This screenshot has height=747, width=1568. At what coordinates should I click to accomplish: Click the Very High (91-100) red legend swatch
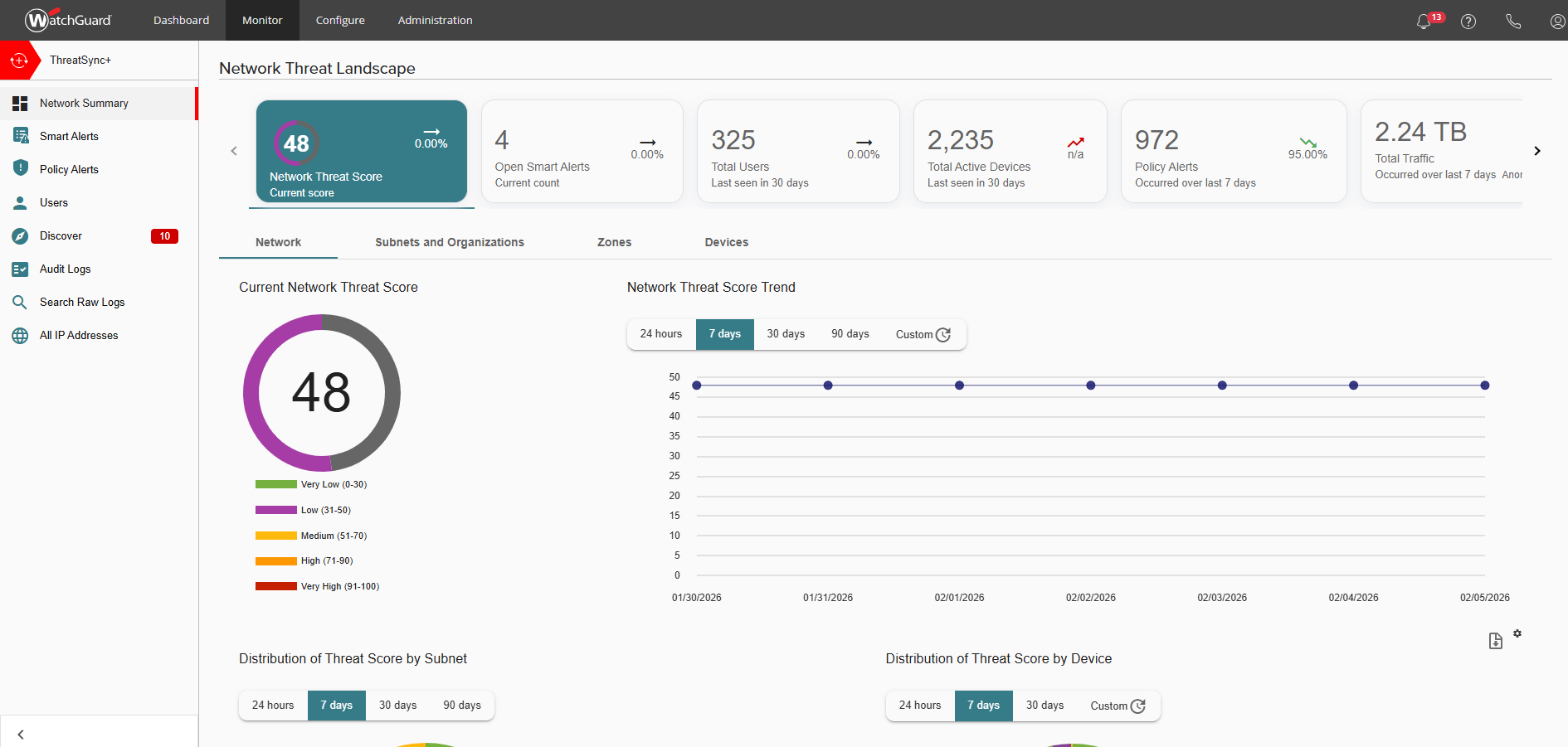pyautogui.click(x=276, y=586)
